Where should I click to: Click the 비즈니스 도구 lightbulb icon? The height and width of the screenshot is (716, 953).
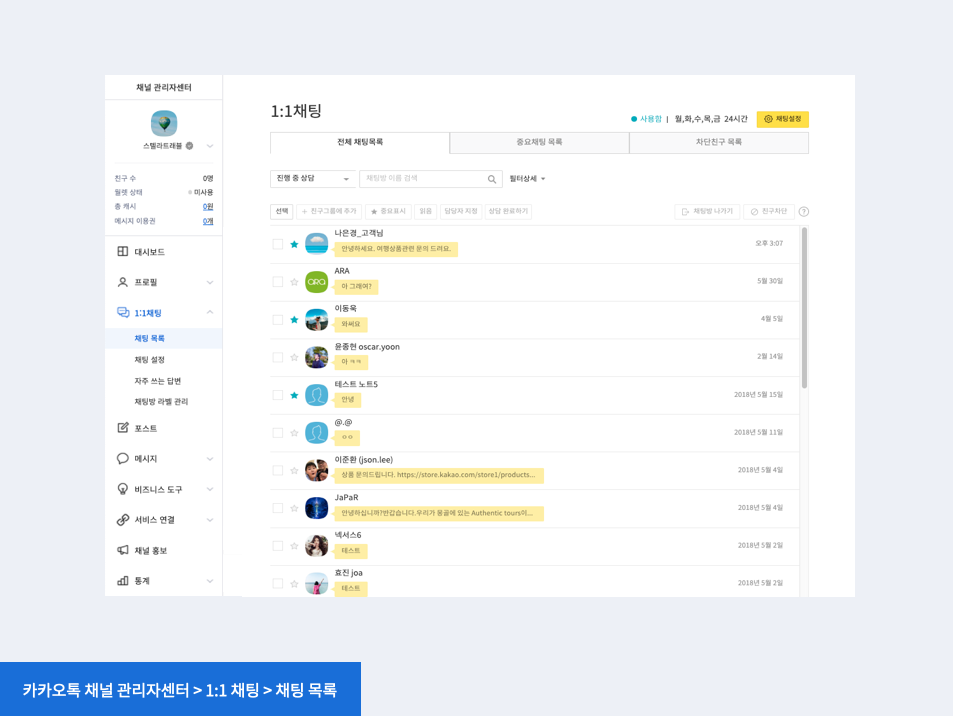(x=123, y=489)
